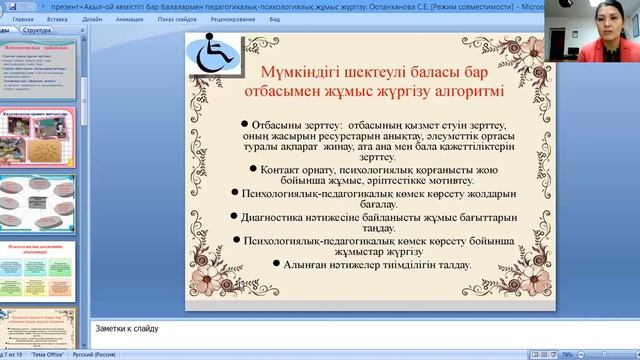The width and height of the screenshot is (640, 360).
Task: Select the thumbnail with colored boxes grid
Action: 38,271
